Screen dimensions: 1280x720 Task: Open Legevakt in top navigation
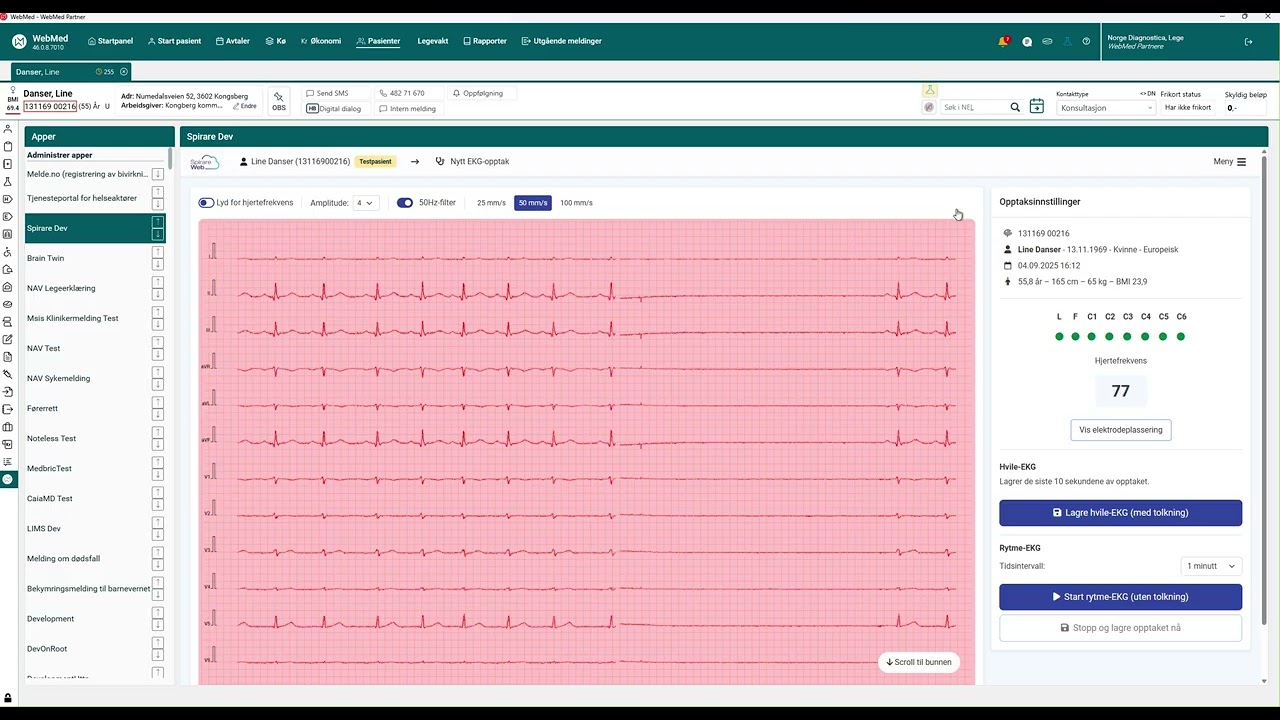click(x=433, y=41)
